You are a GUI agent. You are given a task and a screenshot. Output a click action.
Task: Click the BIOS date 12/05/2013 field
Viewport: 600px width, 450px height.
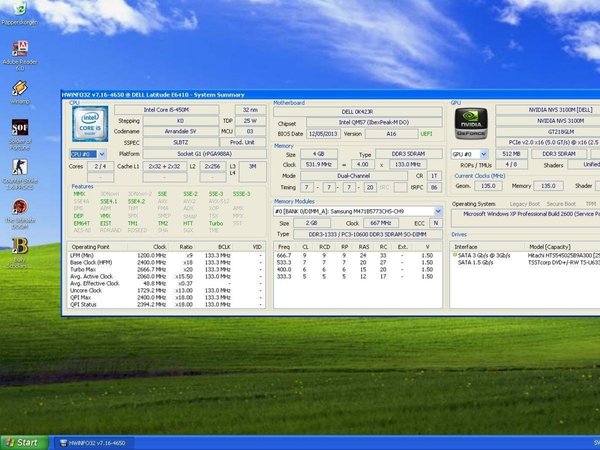(324, 134)
